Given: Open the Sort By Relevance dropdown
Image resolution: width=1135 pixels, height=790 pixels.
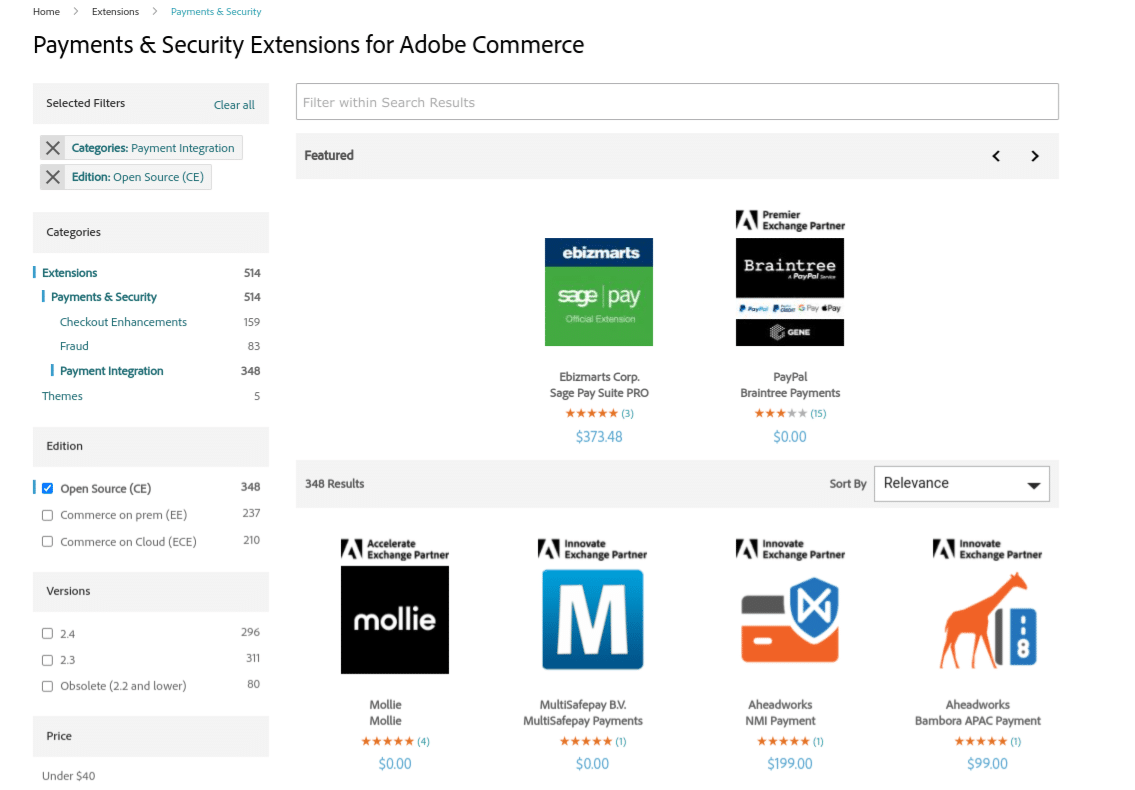Looking at the screenshot, I should (961, 484).
